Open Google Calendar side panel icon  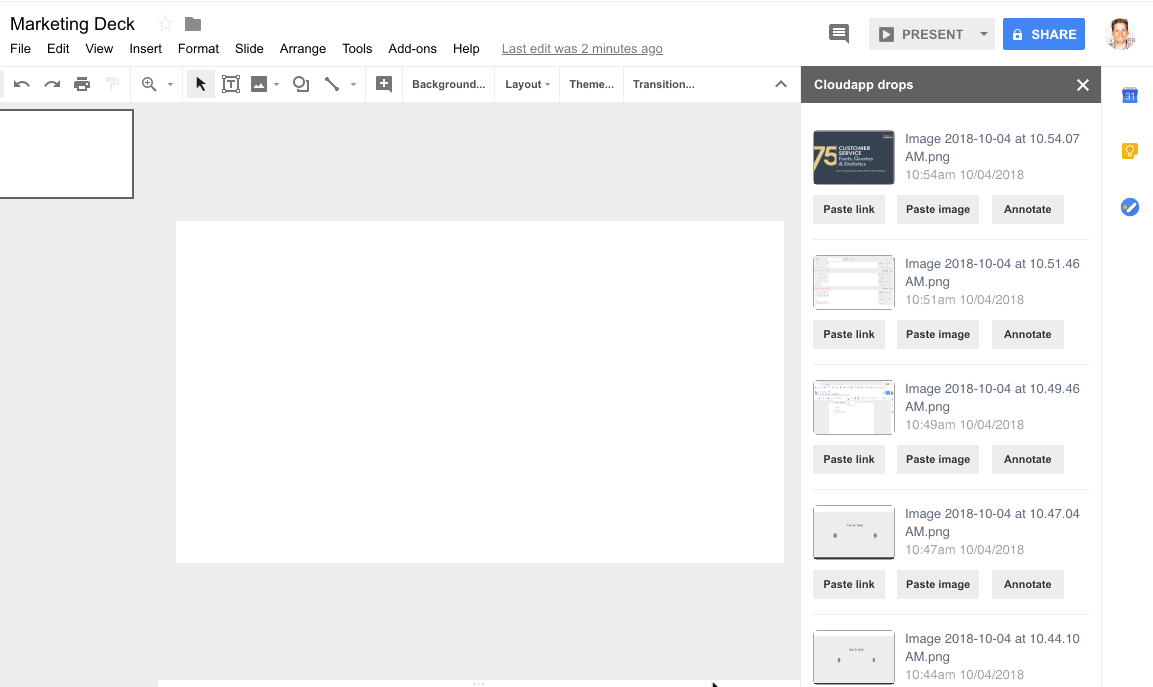click(x=1129, y=95)
